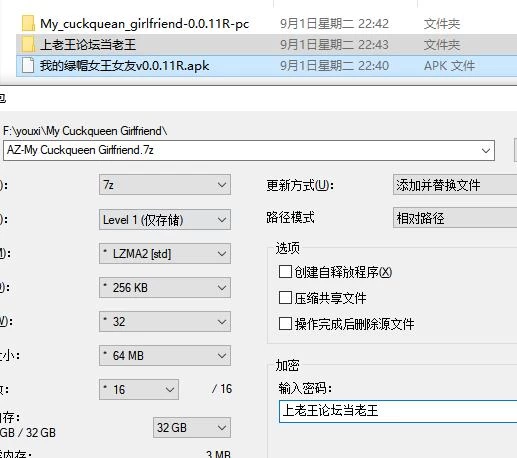
Task: Click the APK 文件 type cell
Action: 449,66
